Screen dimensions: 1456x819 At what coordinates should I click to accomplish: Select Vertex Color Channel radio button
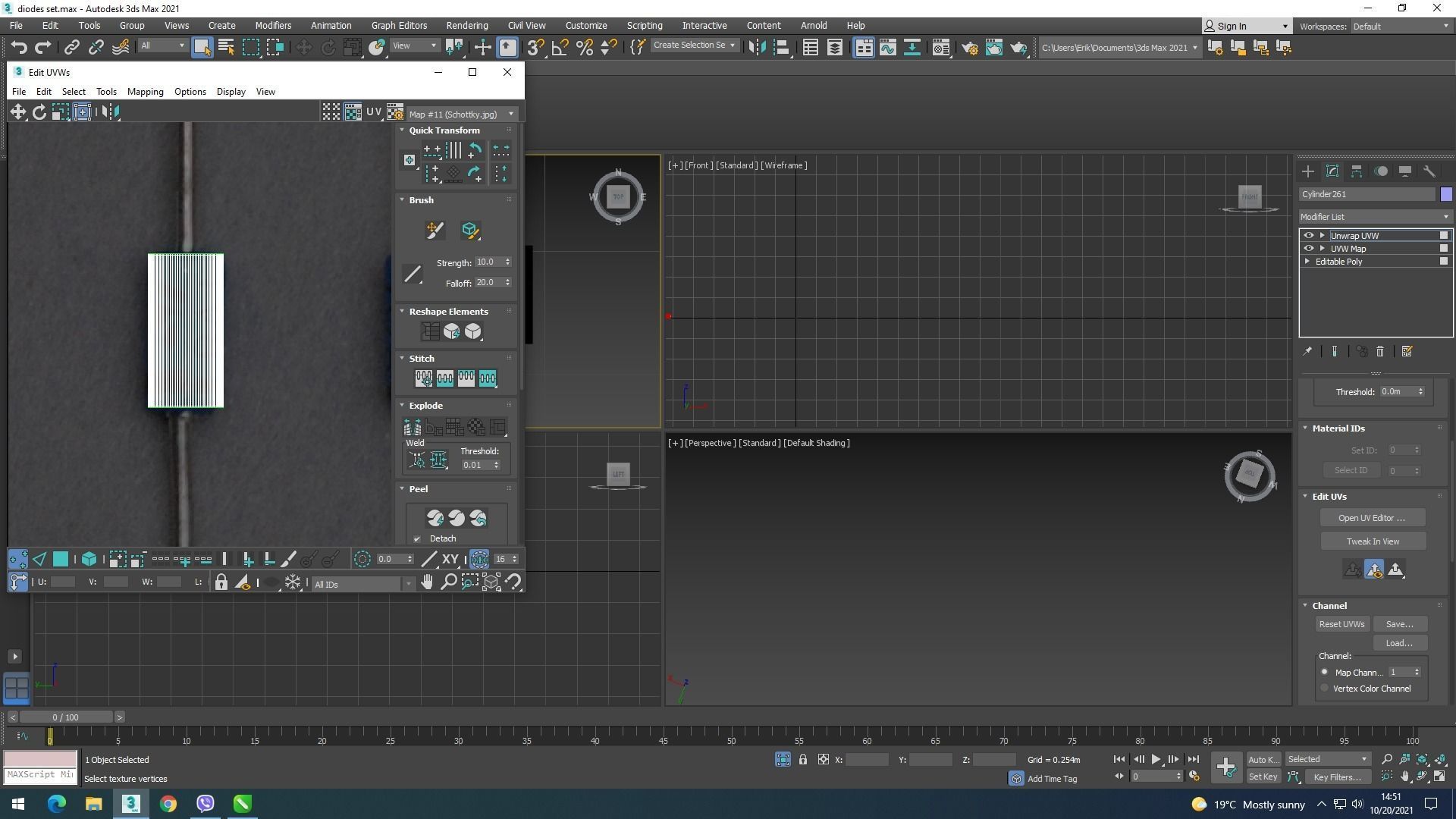tap(1325, 689)
